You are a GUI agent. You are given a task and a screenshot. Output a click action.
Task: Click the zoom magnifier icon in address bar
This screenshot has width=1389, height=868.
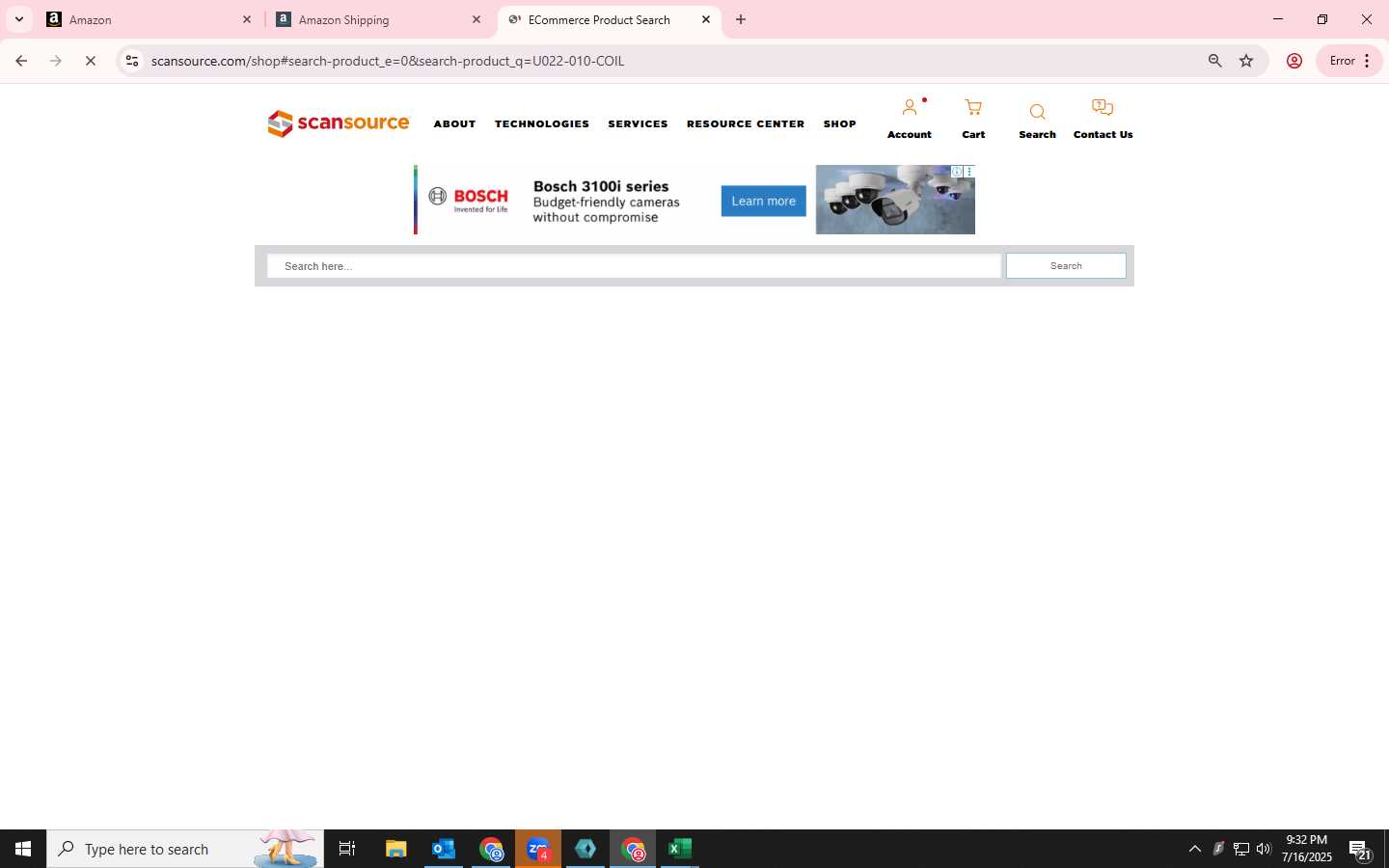[x=1215, y=61]
